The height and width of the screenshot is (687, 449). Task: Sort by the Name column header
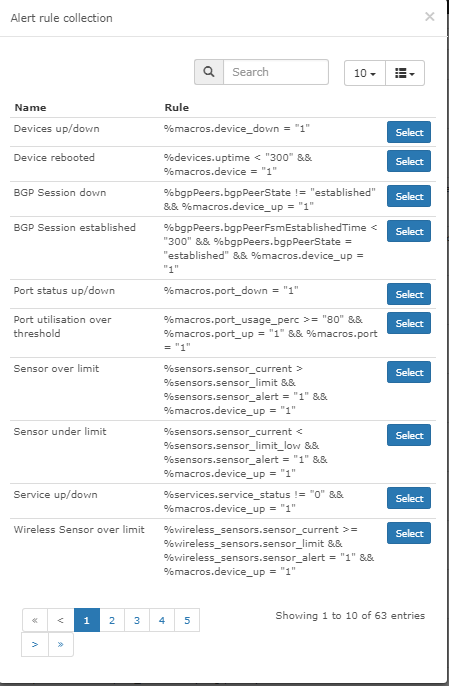tap(30, 108)
